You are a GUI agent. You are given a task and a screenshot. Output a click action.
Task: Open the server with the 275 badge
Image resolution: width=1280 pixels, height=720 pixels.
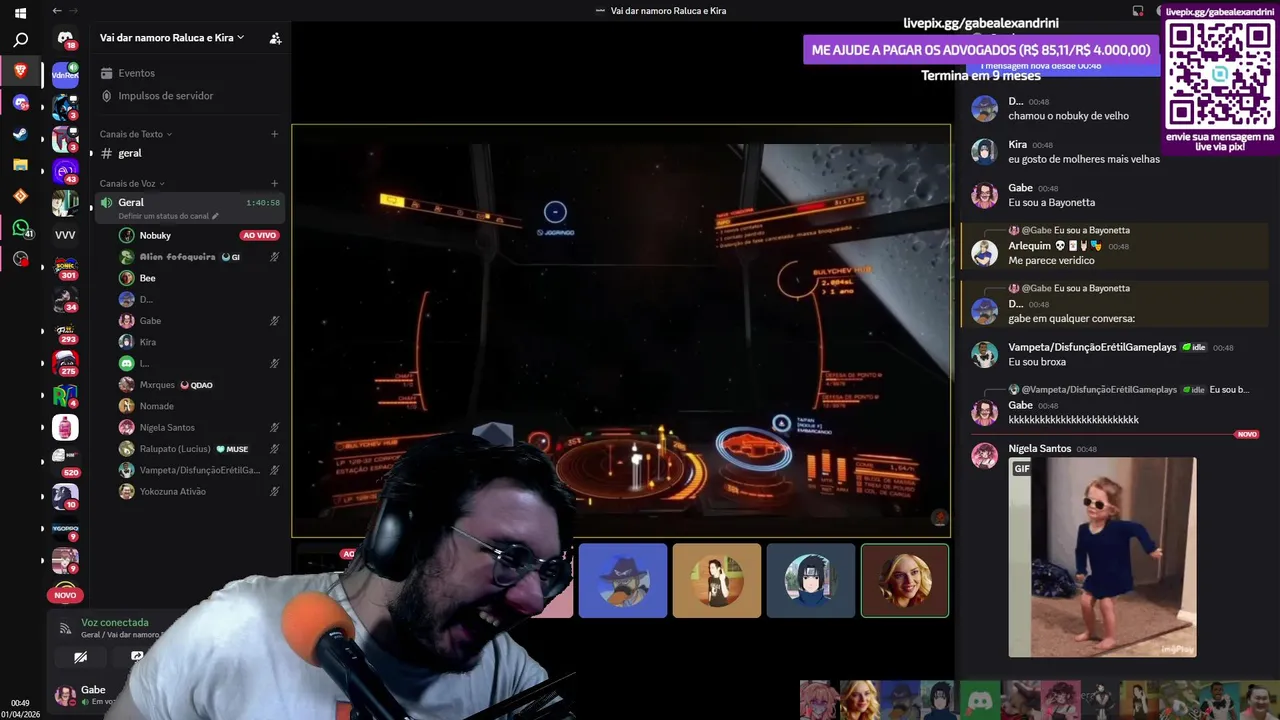coord(65,364)
